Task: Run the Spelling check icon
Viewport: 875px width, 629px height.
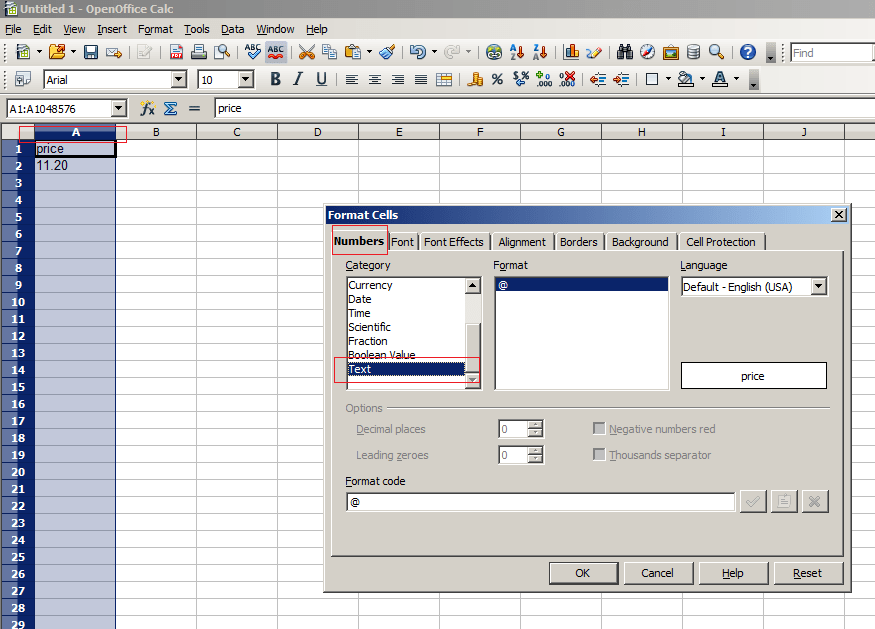Action: pos(253,52)
